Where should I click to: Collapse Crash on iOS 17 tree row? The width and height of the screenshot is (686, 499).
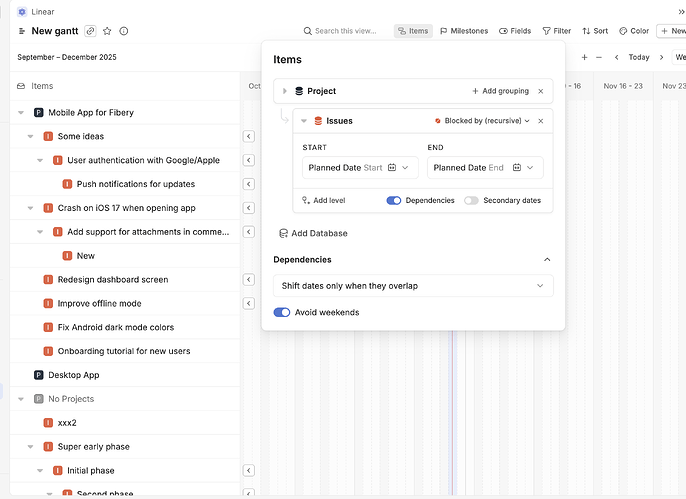(x=30, y=208)
